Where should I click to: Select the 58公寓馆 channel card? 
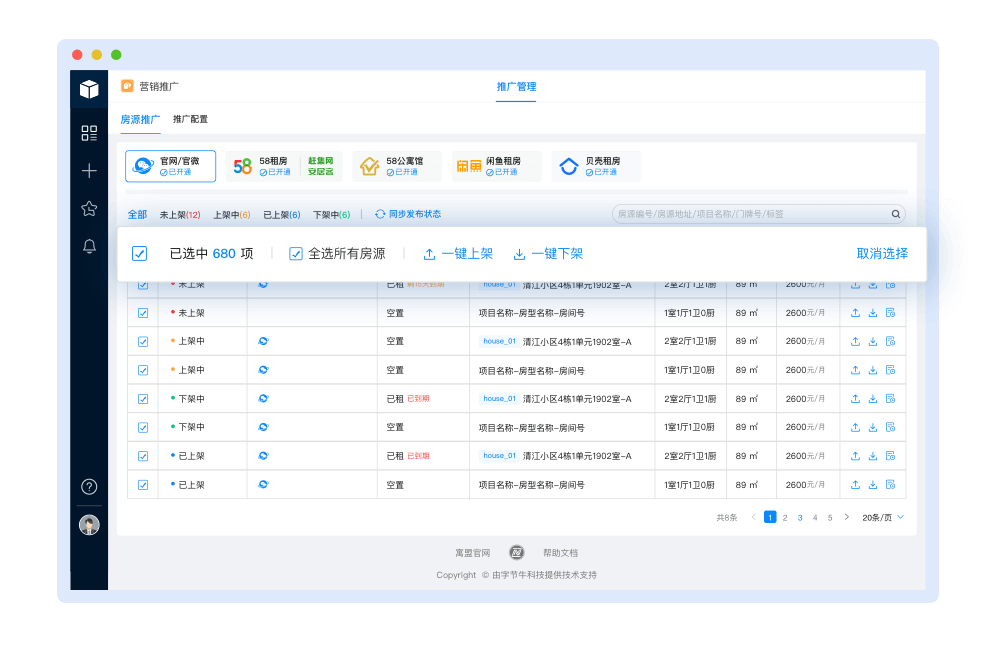[397, 166]
